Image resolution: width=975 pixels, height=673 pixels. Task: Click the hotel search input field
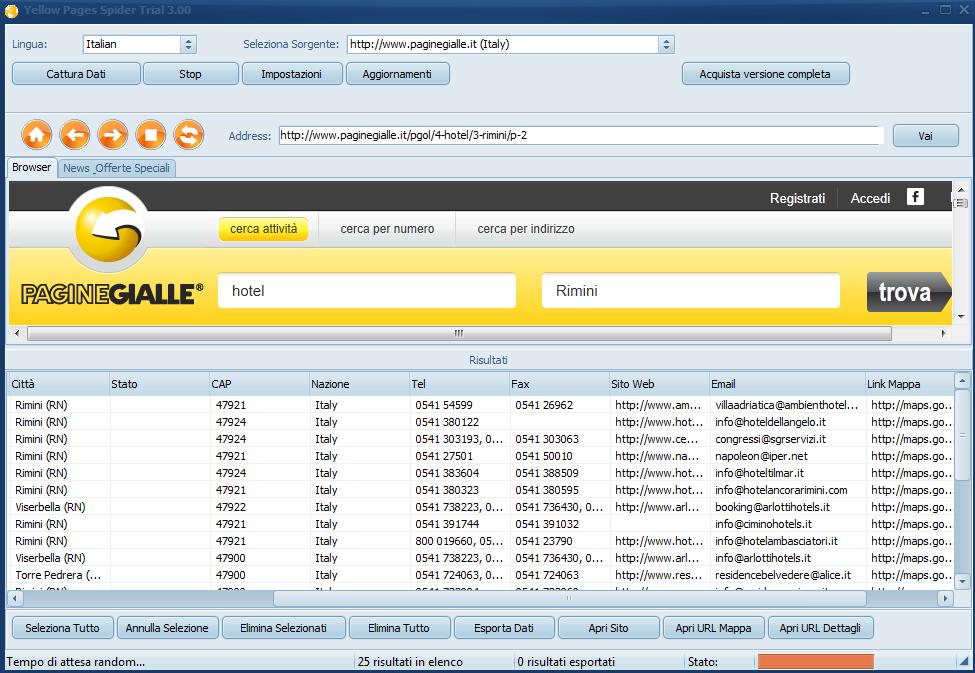[x=367, y=290]
